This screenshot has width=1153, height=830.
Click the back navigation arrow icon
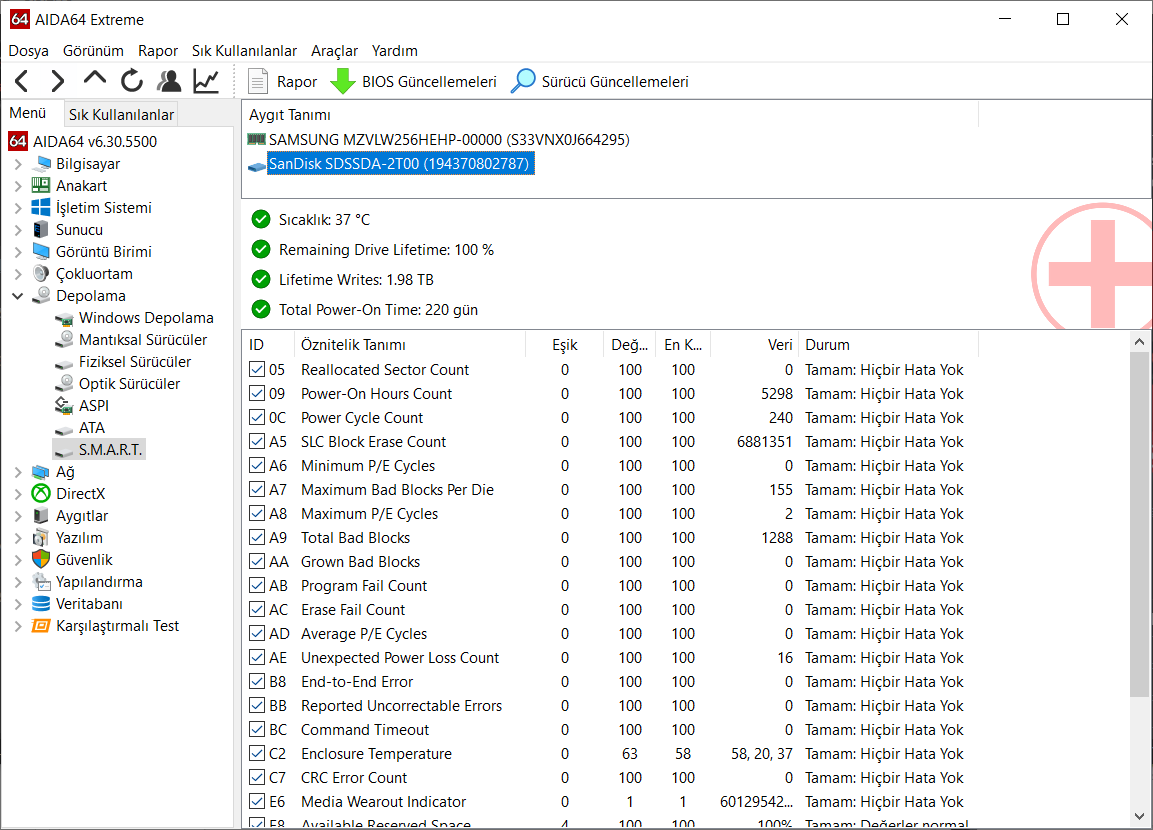click(x=22, y=82)
